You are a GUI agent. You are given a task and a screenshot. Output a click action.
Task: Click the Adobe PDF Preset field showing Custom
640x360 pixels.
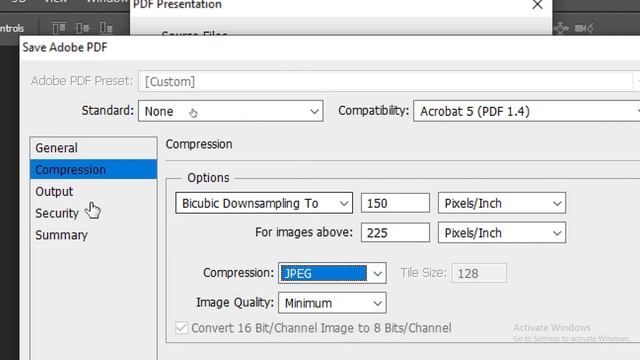(386, 81)
